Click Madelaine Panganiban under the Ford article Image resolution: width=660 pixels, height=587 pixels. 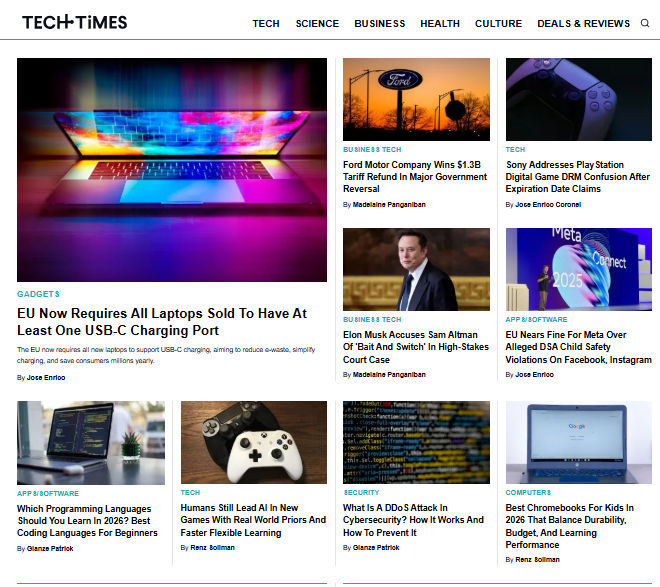point(389,205)
